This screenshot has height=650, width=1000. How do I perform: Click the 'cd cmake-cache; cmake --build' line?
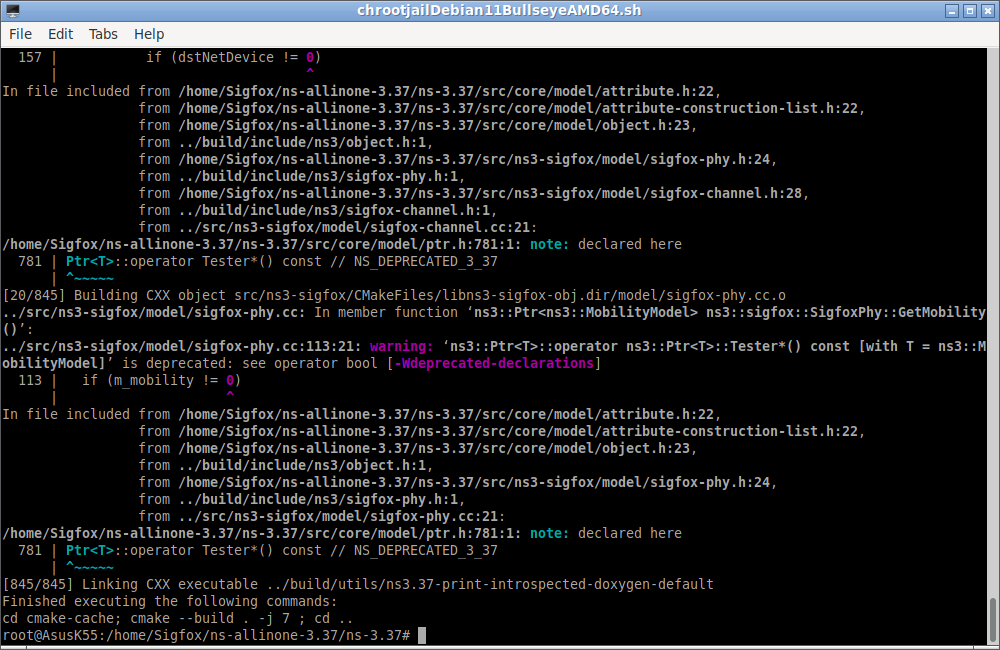178,619
